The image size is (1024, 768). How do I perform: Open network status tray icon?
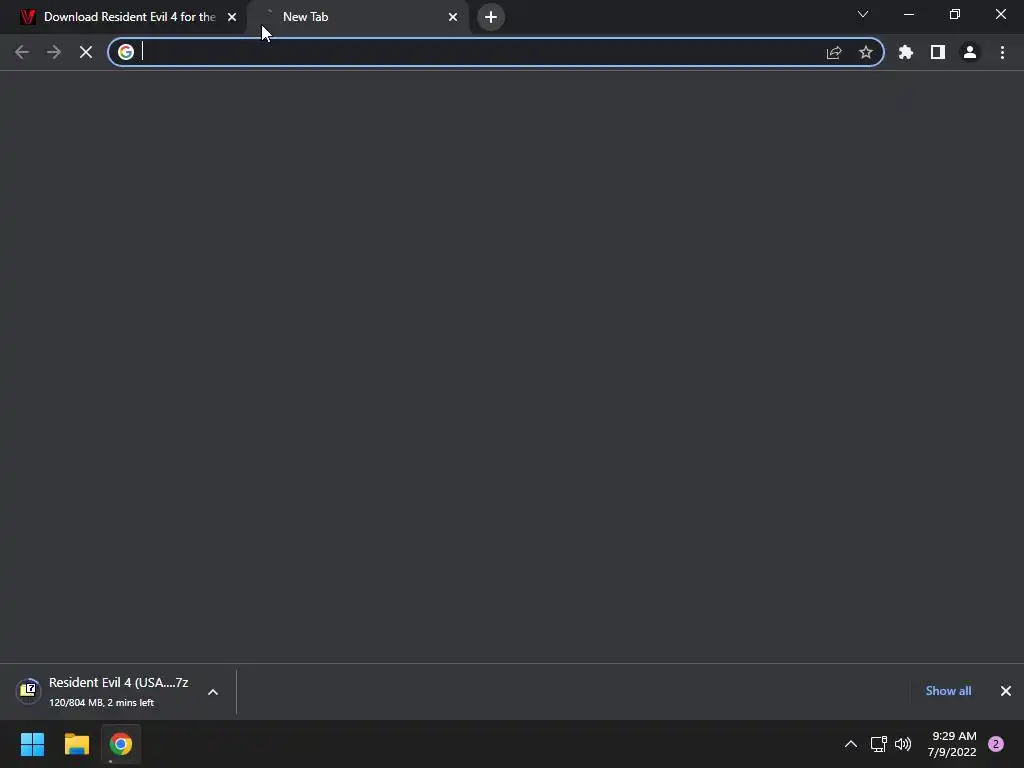(878, 744)
